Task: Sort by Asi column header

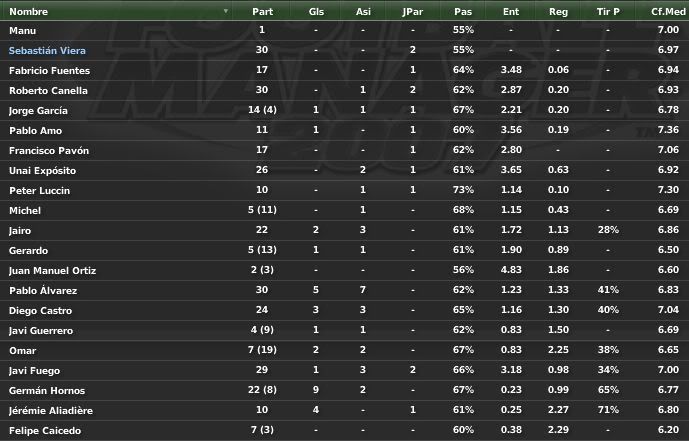Action: [x=363, y=11]
